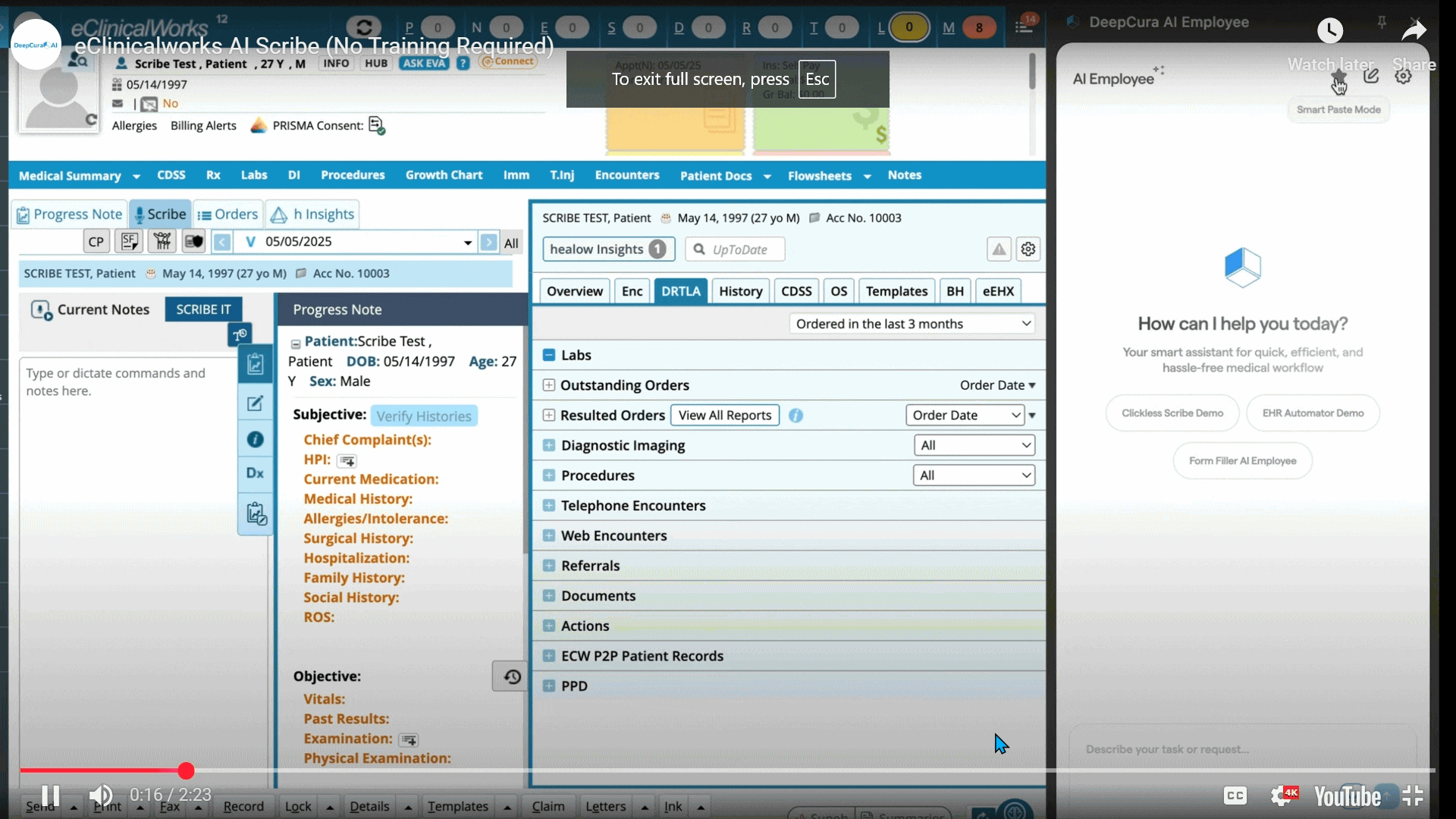Click the blue info icon beside View All Reports
Screen dimensions: 1456x819
795,416
